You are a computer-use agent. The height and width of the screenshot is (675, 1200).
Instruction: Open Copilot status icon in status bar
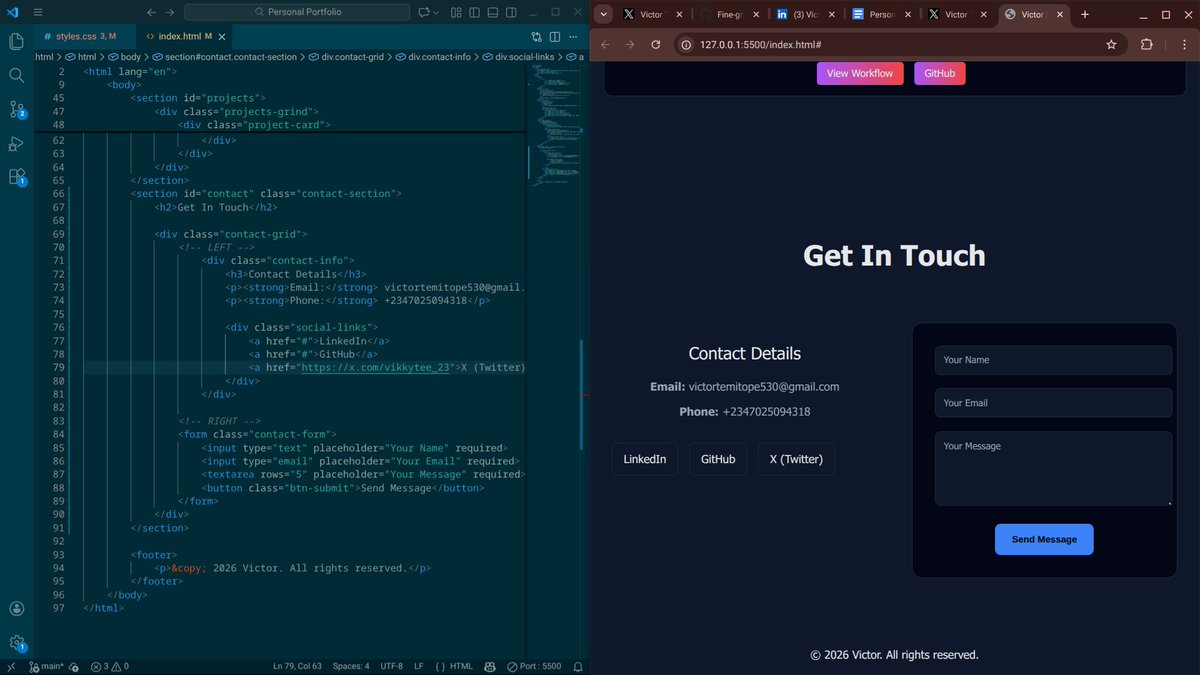pyautogui.click(x=490, y=666)
